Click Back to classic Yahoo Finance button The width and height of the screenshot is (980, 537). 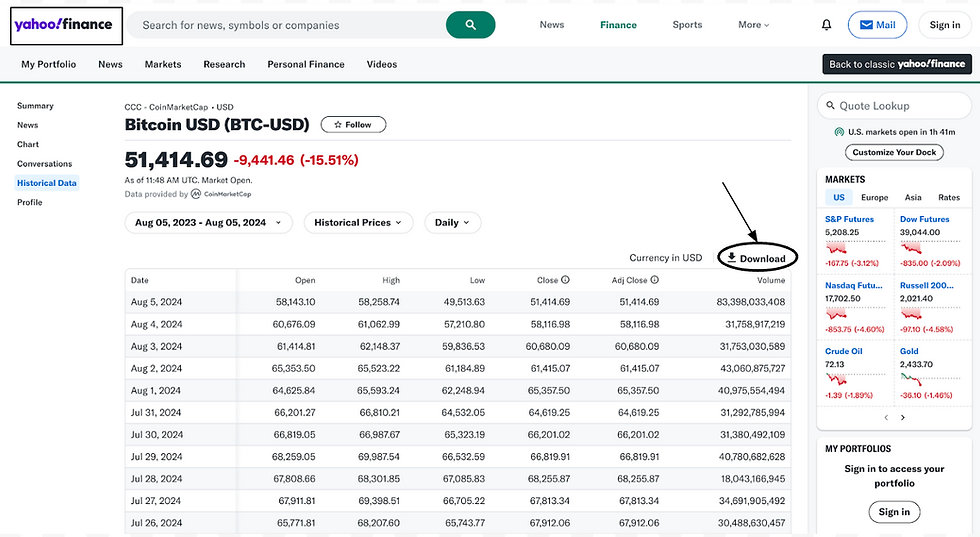click(x=897, y=64)
